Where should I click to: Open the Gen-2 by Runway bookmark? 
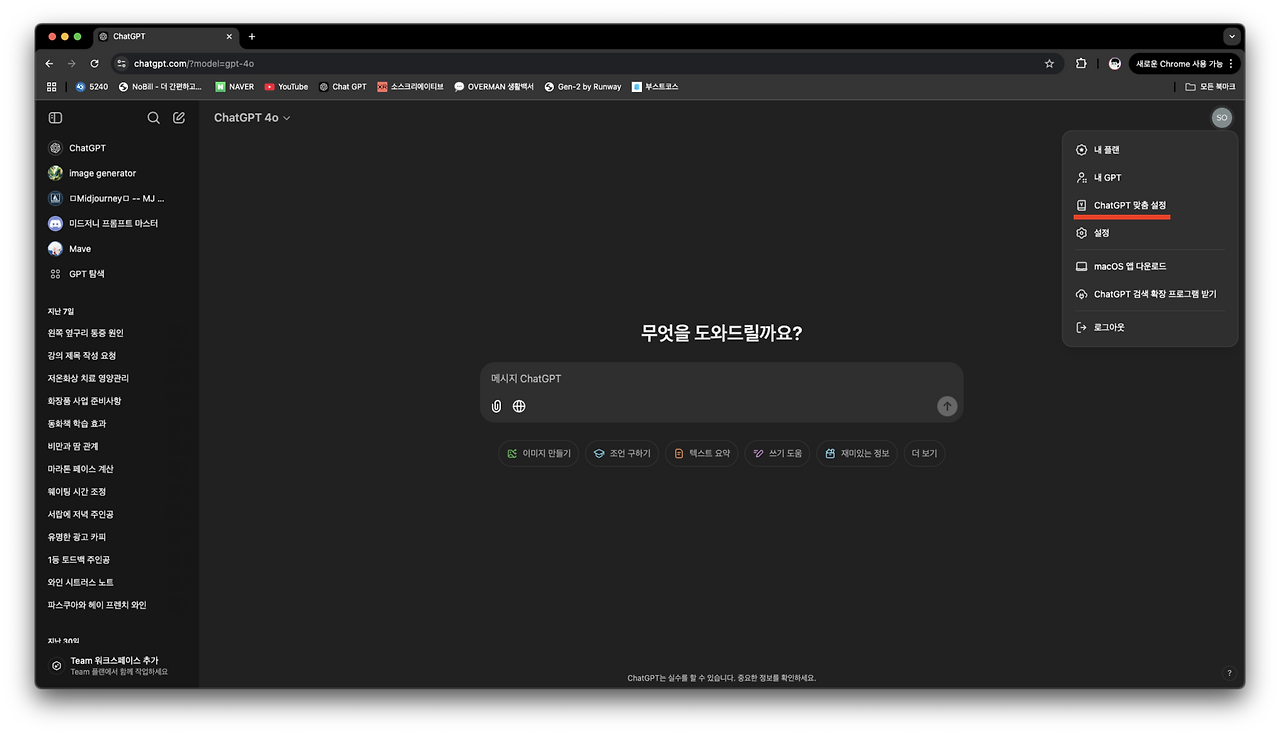[x=583, y=87]
